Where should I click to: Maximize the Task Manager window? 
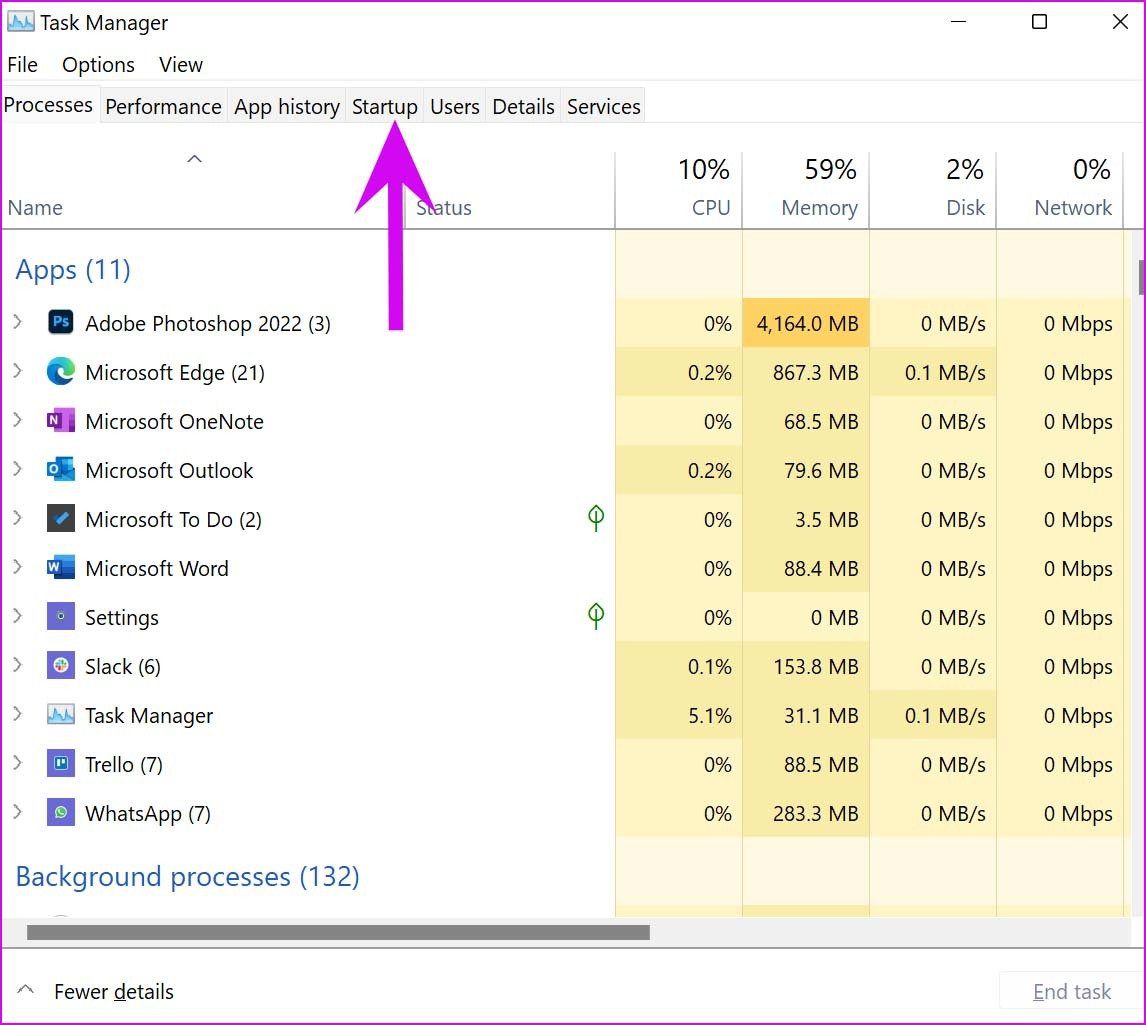point(1039,22)
